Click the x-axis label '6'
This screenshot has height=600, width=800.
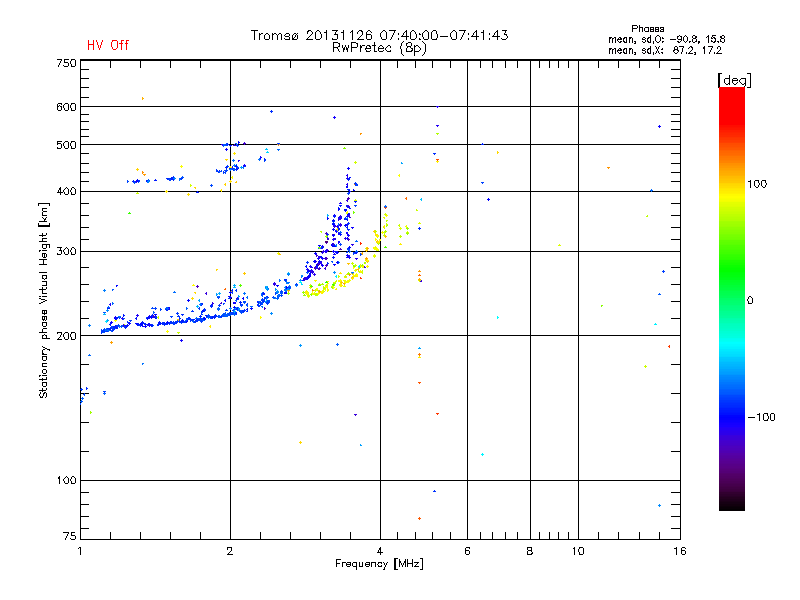(467, 551)
